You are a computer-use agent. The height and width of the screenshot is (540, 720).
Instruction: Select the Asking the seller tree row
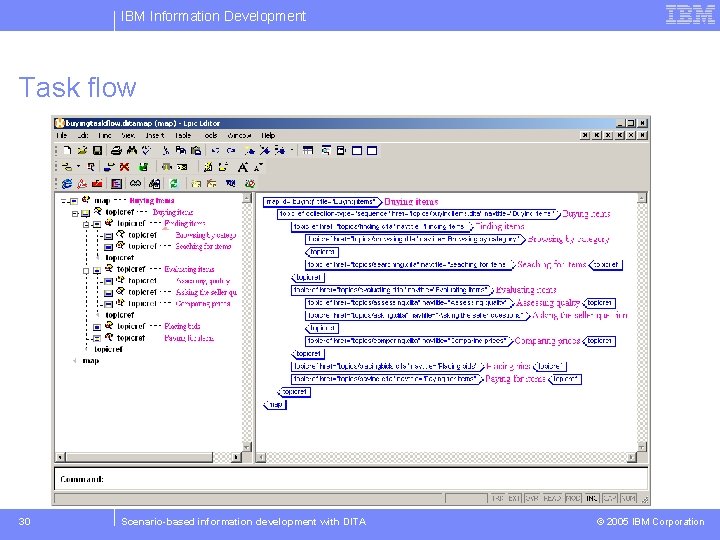[170, 292]
